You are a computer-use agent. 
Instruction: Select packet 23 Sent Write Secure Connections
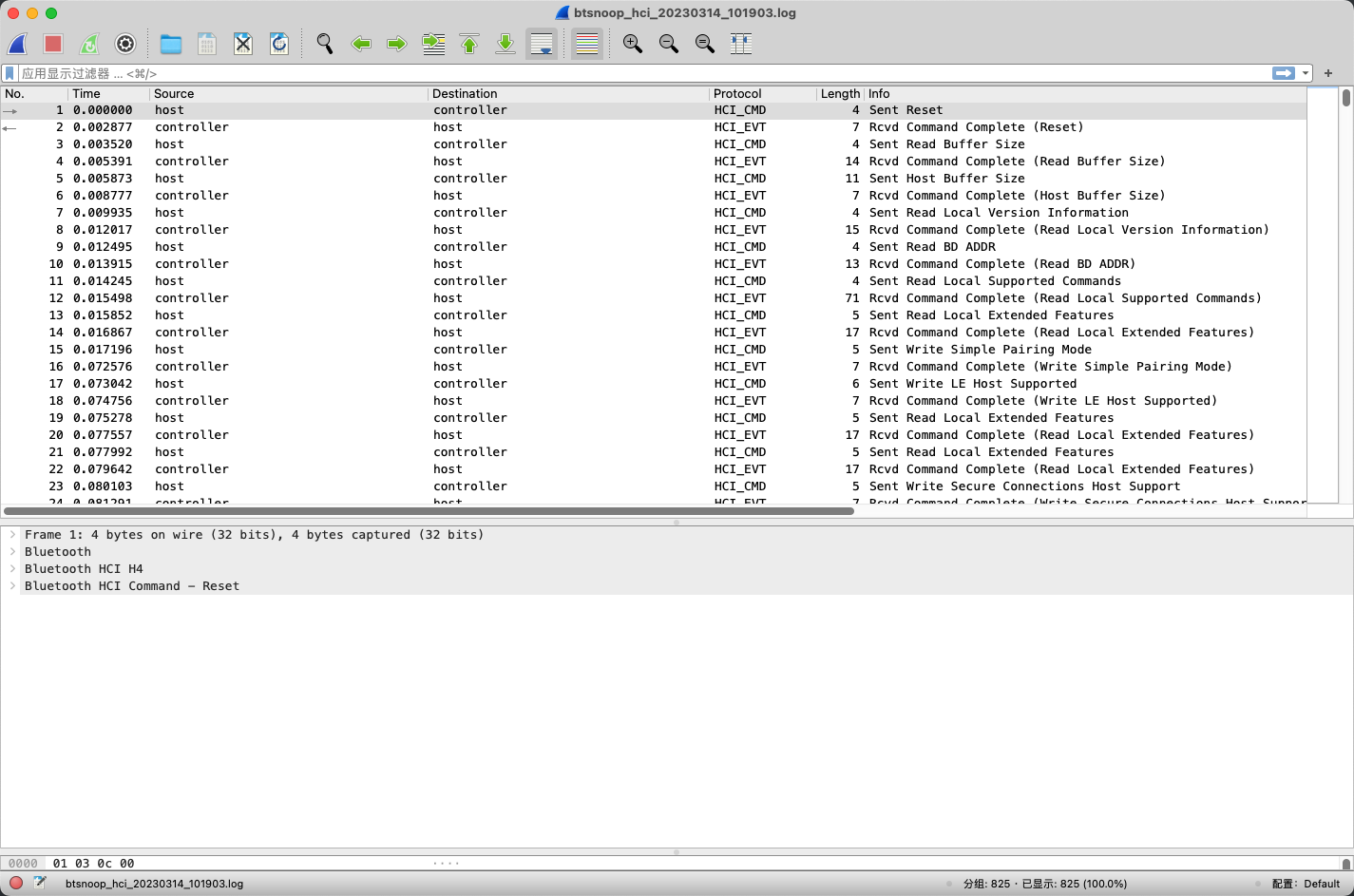654,486
